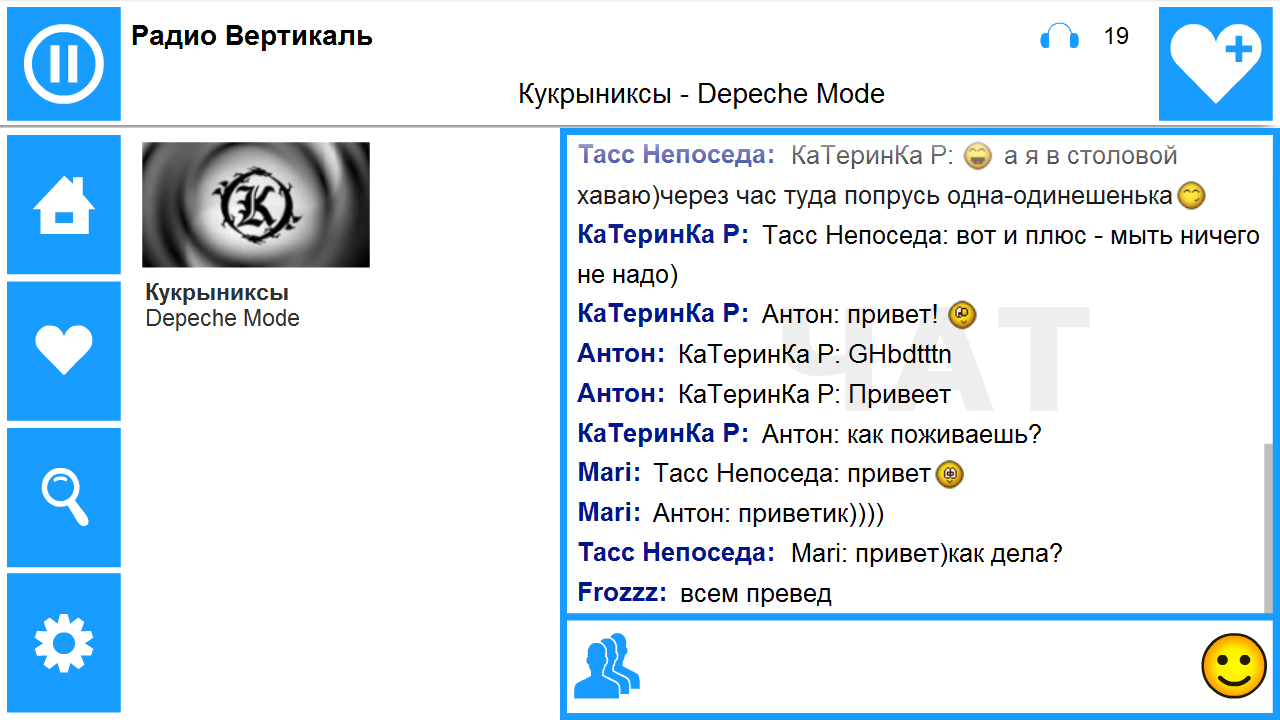Show chat users list icon
Image resolution: width=1280 pixels, height=720 pixels.
pos(606,665)
